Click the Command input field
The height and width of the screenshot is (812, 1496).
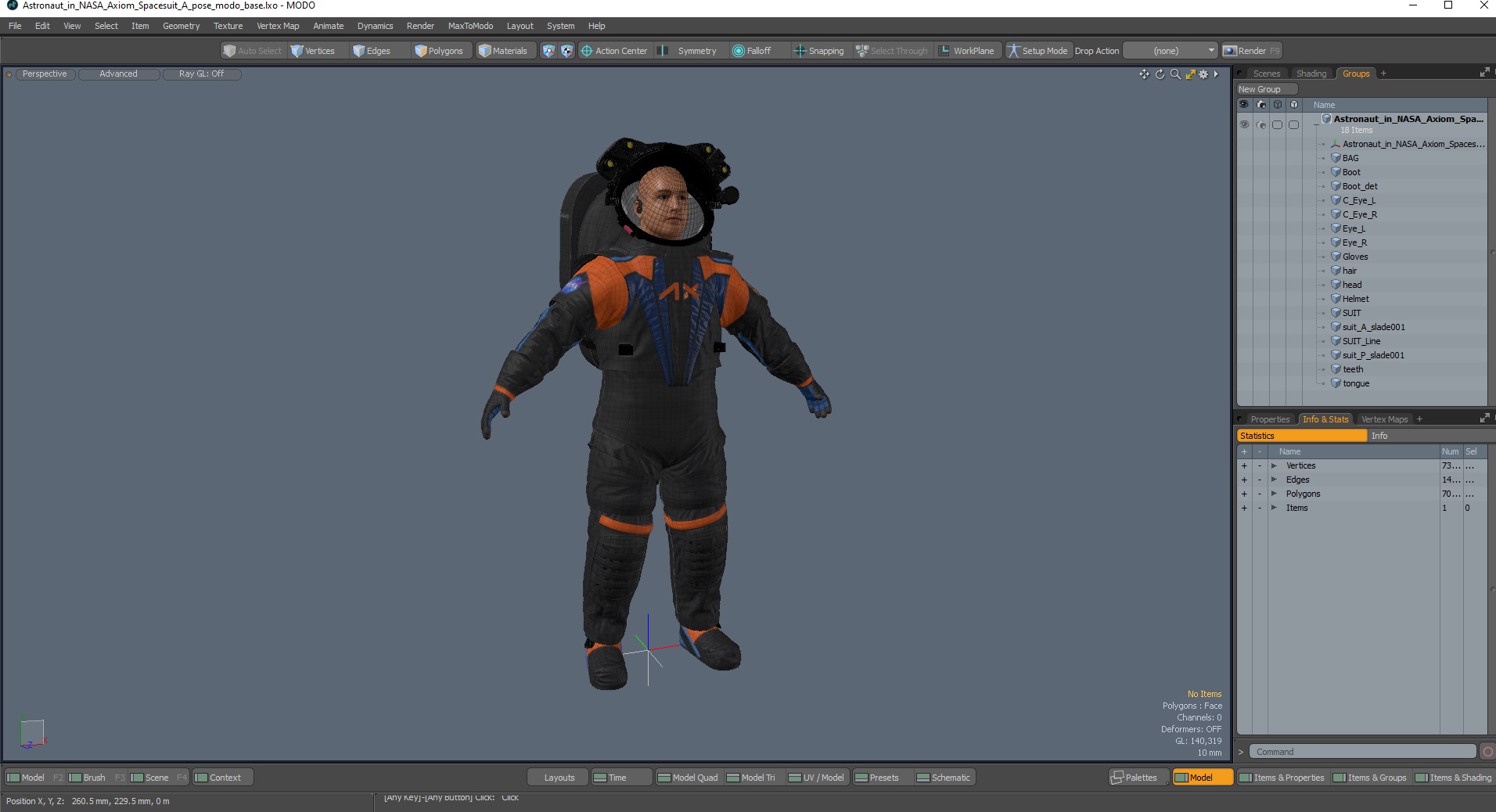click(x=1362, y=752)
